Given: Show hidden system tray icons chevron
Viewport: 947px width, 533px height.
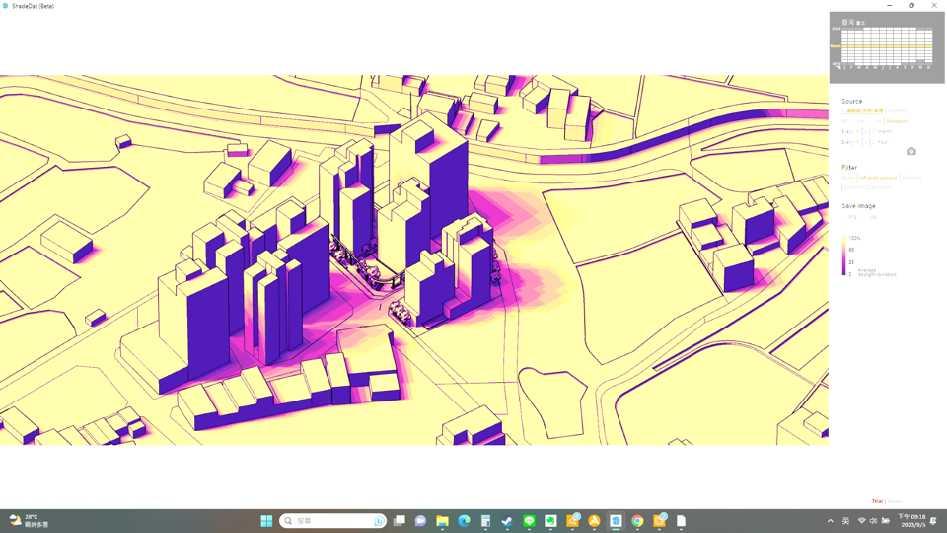Looking at the screenshot, I should 830,521.
